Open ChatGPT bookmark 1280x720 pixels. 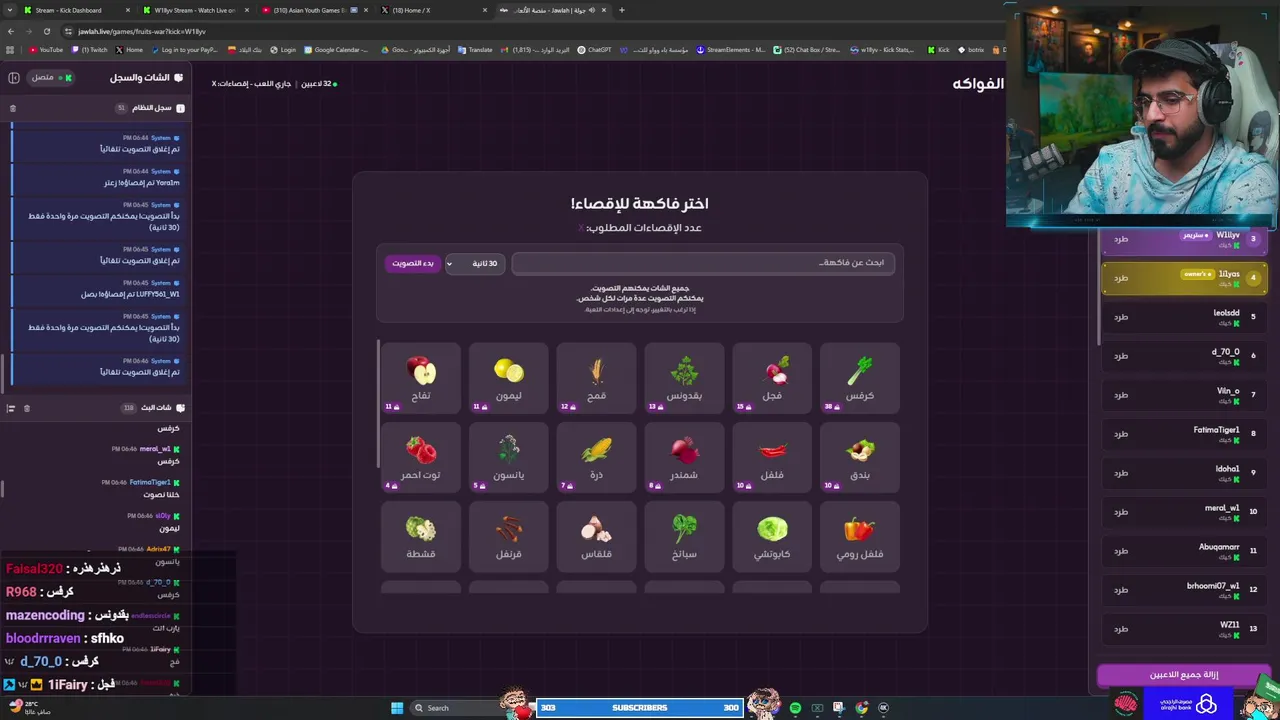[x=594, y=49]
